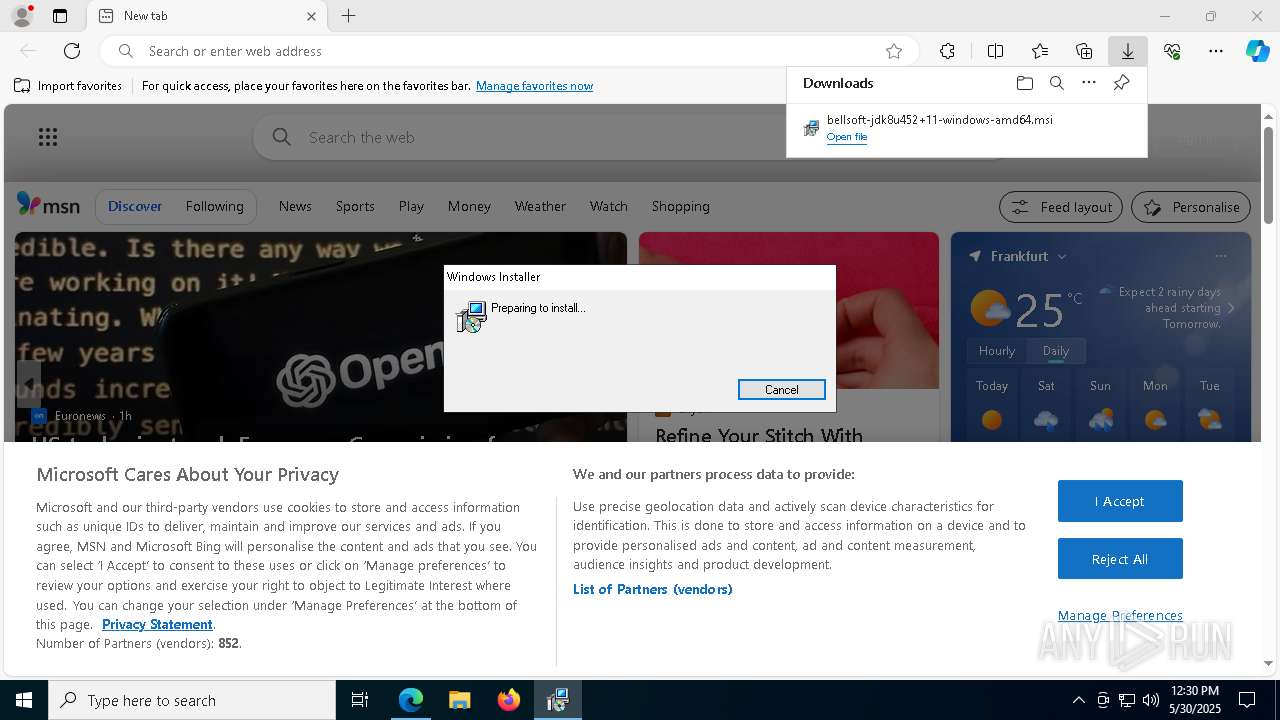Image resolution: width=1280 pixels, height=720 pixels.
Task: Toggle the split screen icon
Action: [x=995, y=51]
